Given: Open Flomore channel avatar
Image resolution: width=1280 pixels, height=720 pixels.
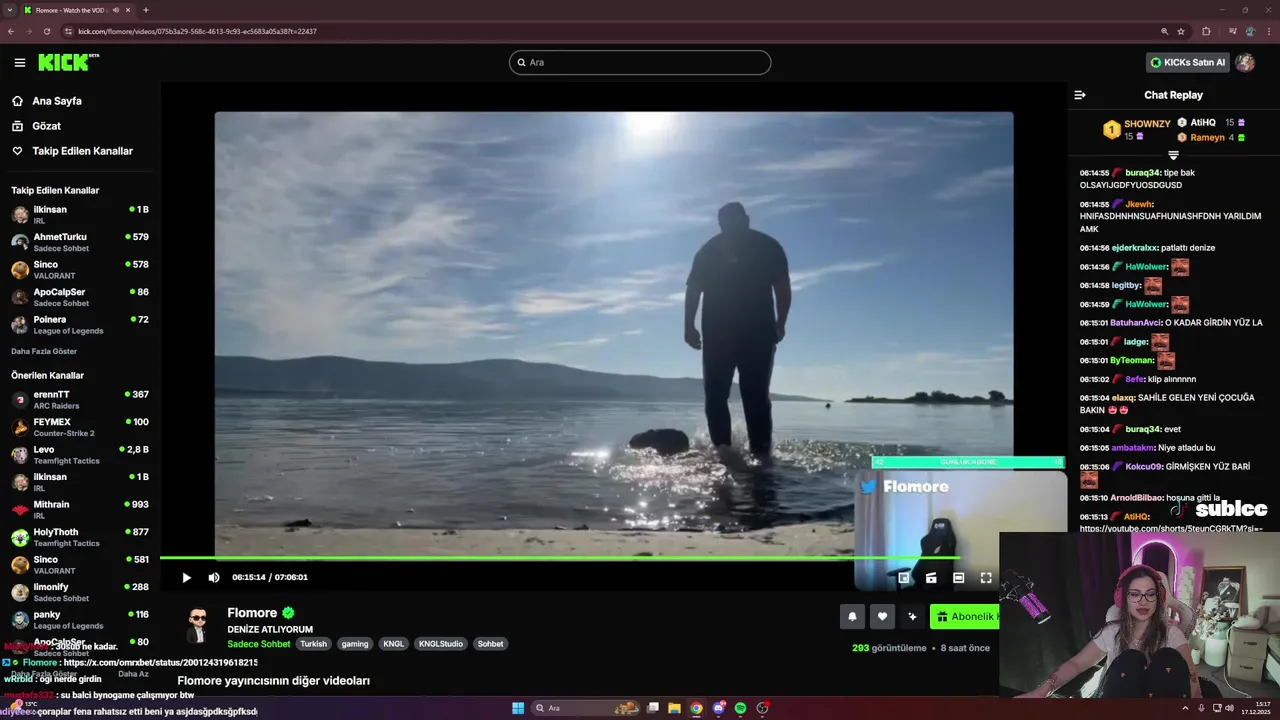Looking at the screenshot, I should [198, 626].
